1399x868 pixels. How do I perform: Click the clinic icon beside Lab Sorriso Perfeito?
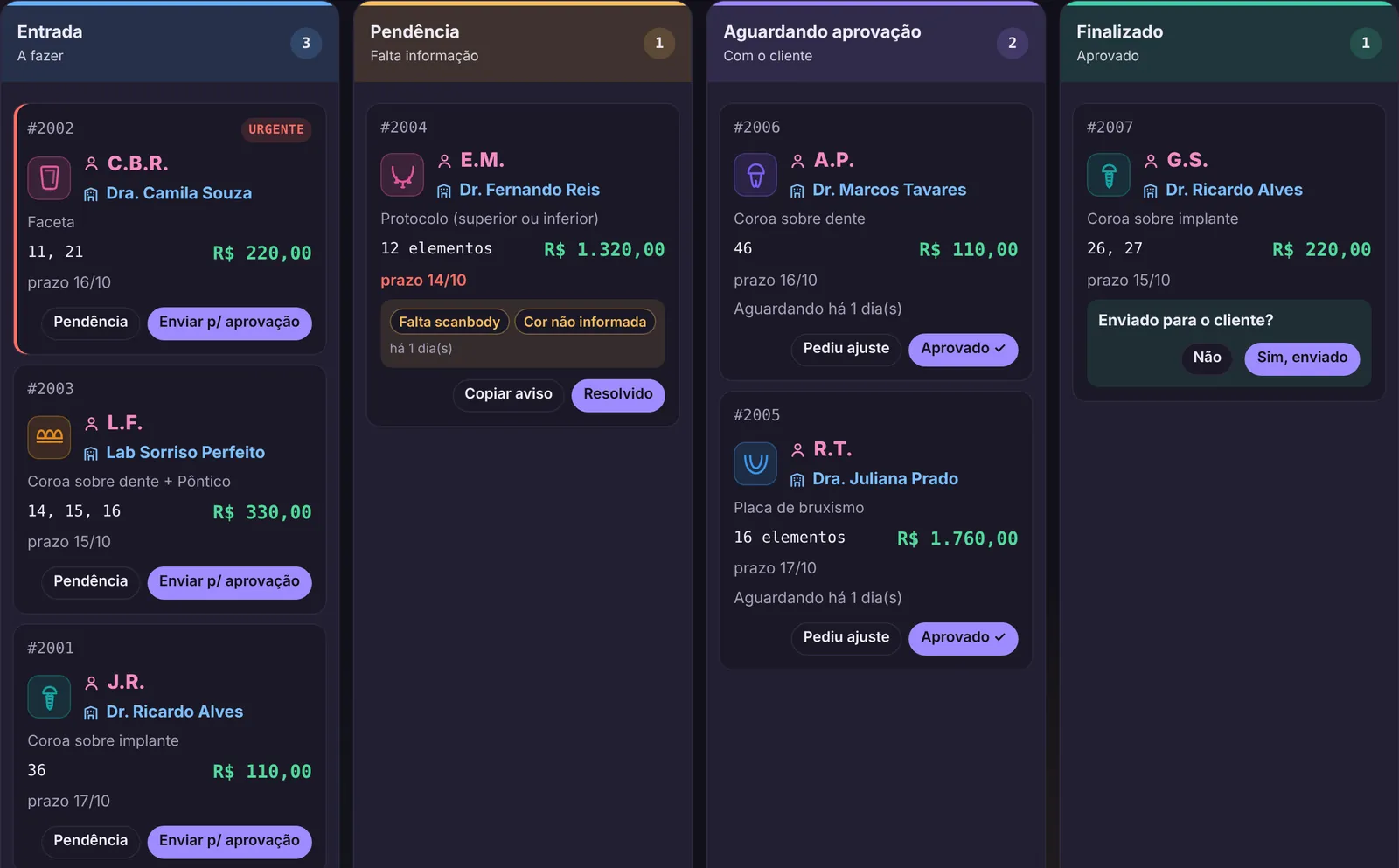(91, 454)
